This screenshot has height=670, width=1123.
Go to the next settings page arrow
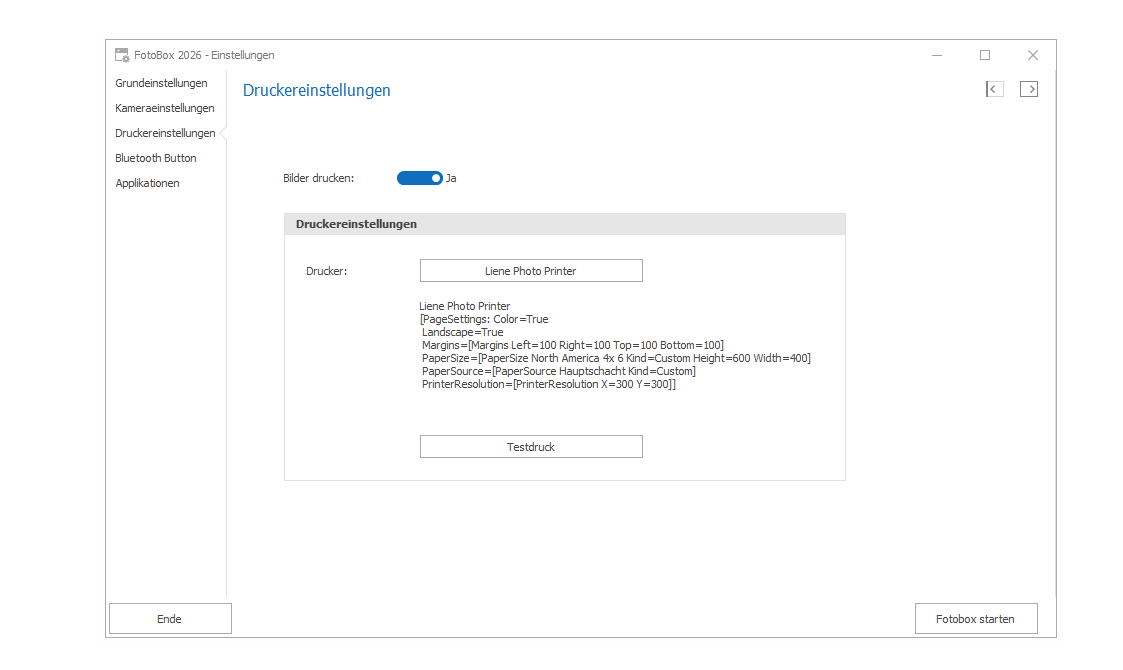pos(1029,89)
